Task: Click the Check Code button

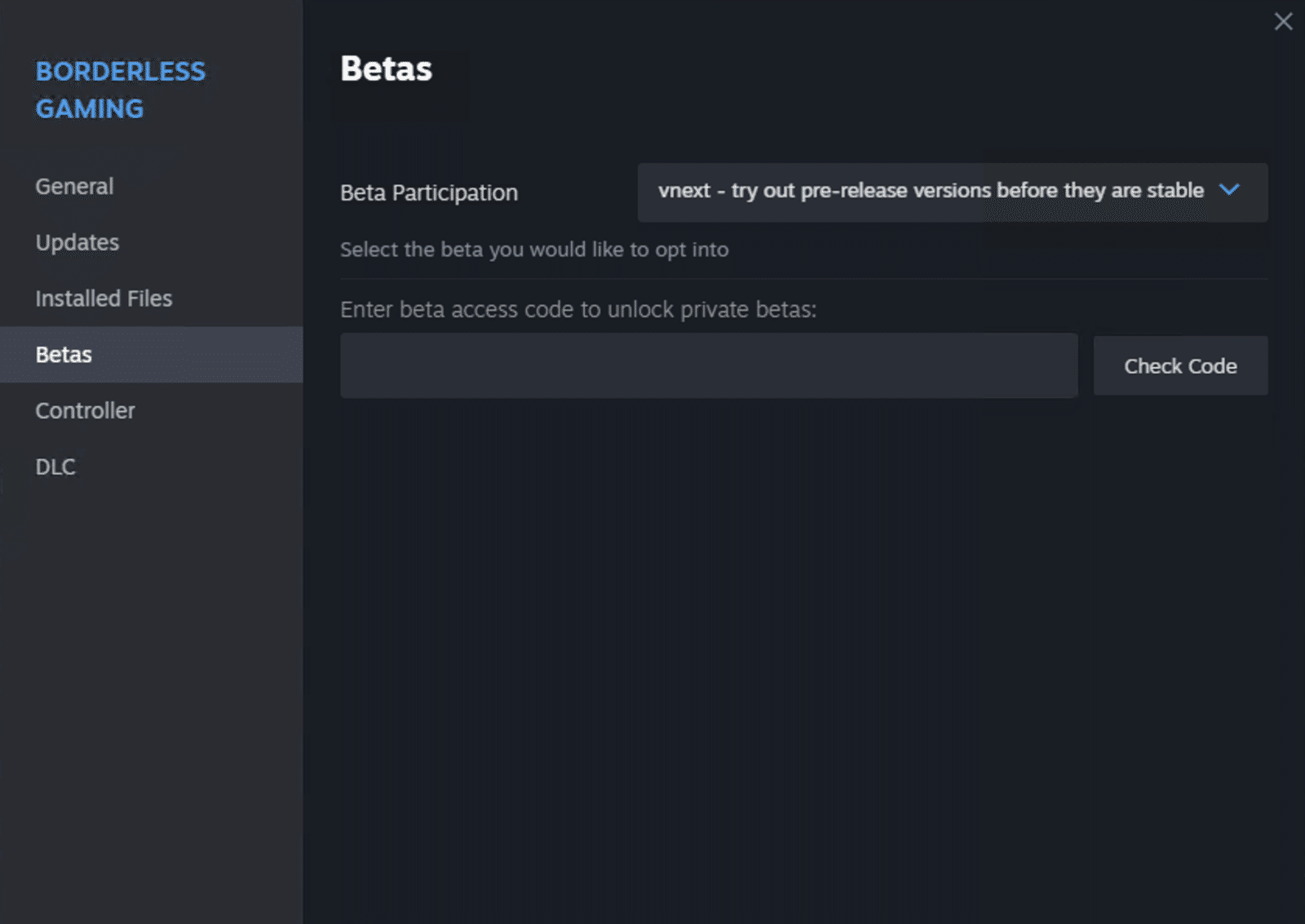Action: (1180, 366)
